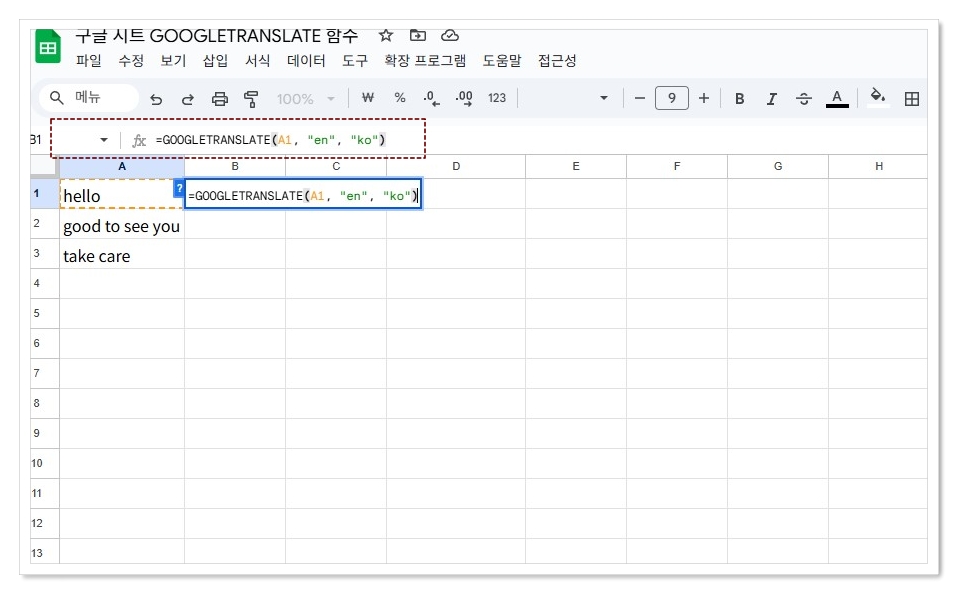This screenshot has height=594, width=958.
Task: Click the formula help question mark badge
Action: (179, 189)
